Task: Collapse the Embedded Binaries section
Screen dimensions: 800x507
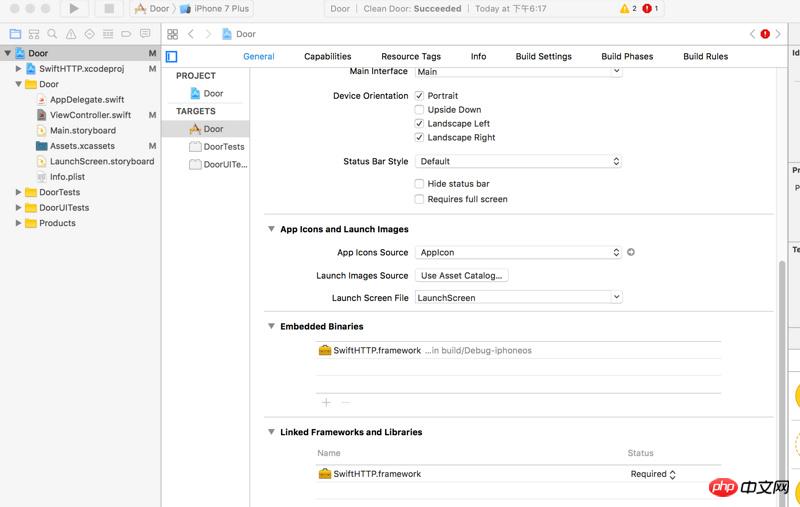Action: click(271, 327)
